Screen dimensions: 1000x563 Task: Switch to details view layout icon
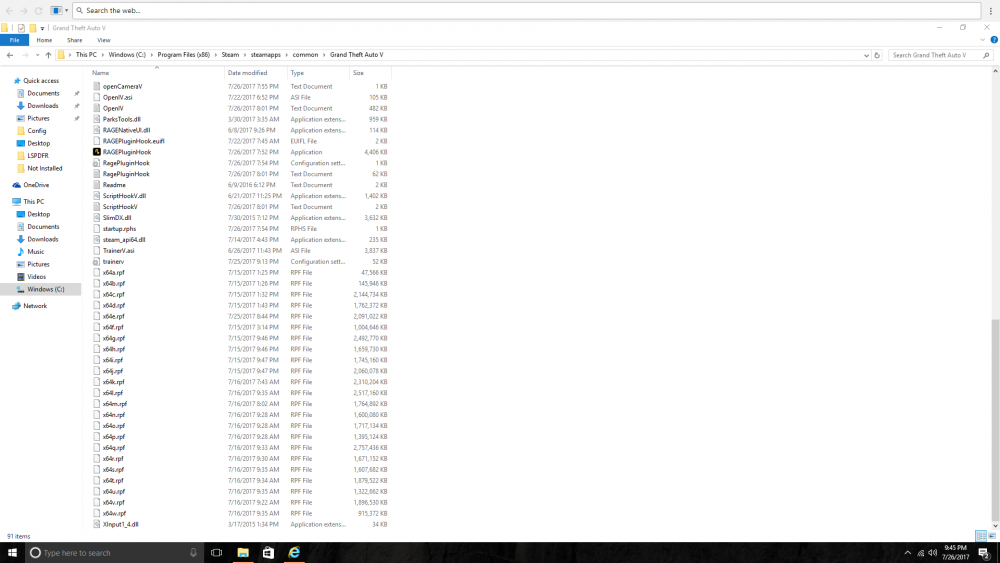click(981, 536)
